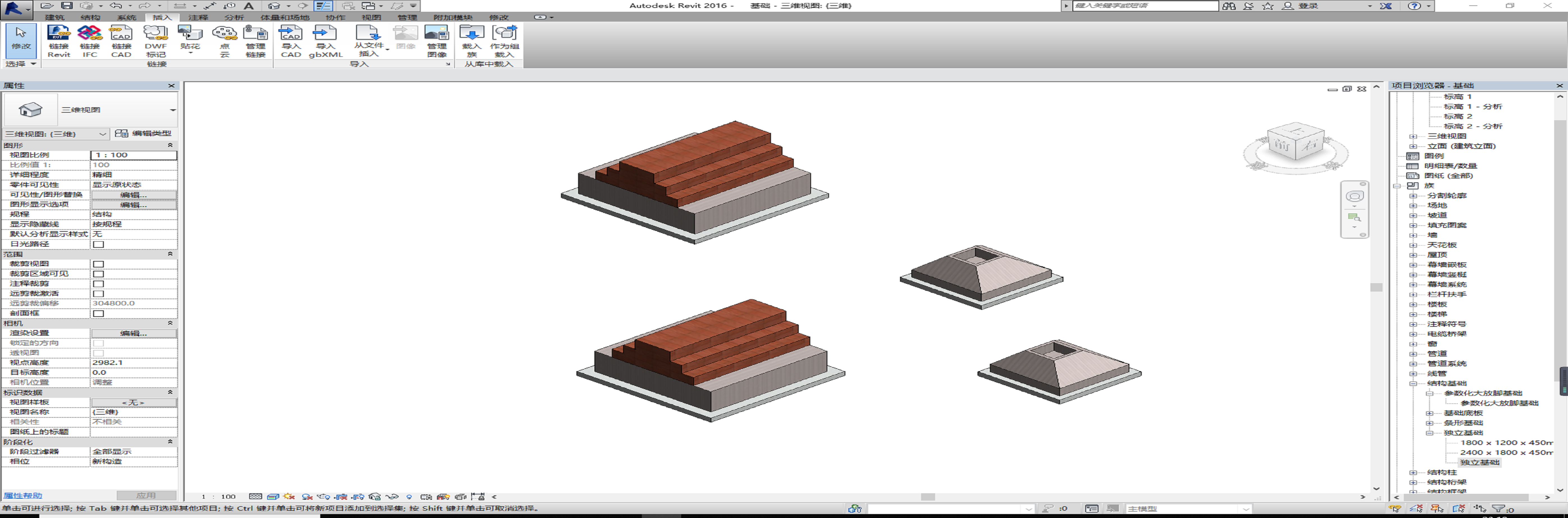Click 编辑 button for 渲染设置
The width and height of the screenshot is (1568, 518).
(x=134, y=333)
